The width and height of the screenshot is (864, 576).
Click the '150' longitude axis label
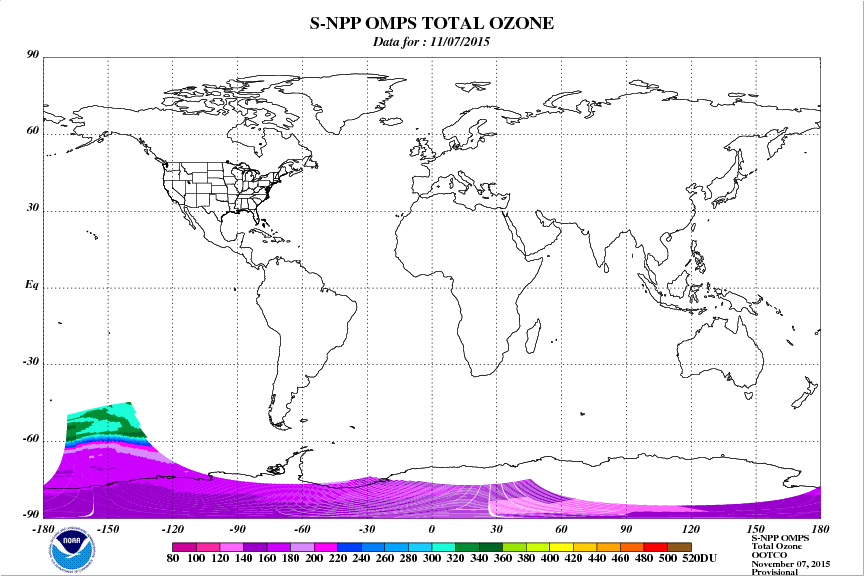755,529
